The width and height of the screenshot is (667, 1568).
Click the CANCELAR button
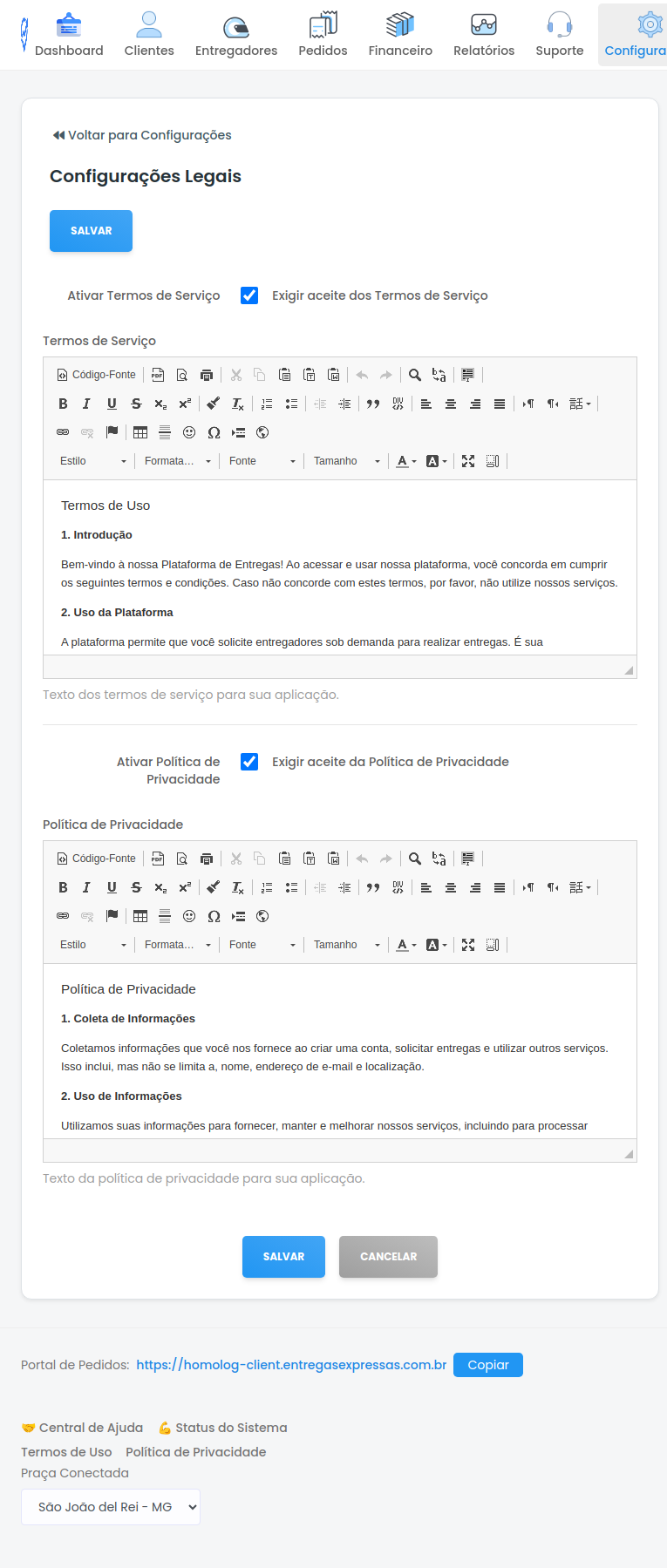pyautogui.click(x=388, y=1257)
